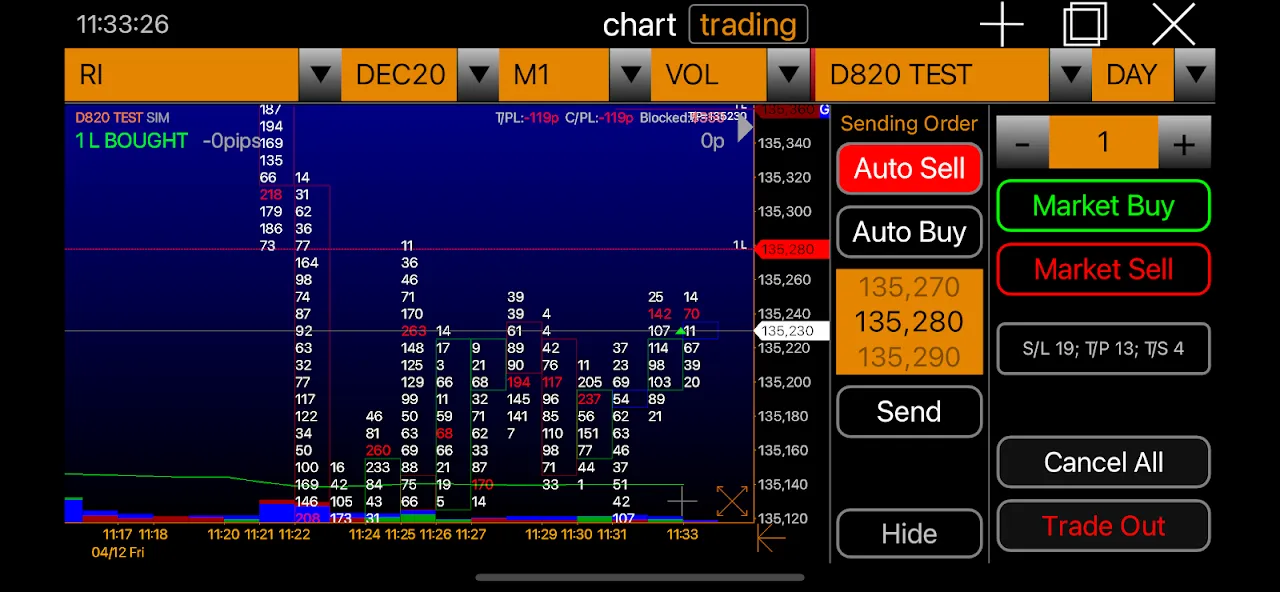The width and height of the screenshot is (1280, 592).
Task: Increase order quantity with plus button
Action: (x=1184, y=143)
